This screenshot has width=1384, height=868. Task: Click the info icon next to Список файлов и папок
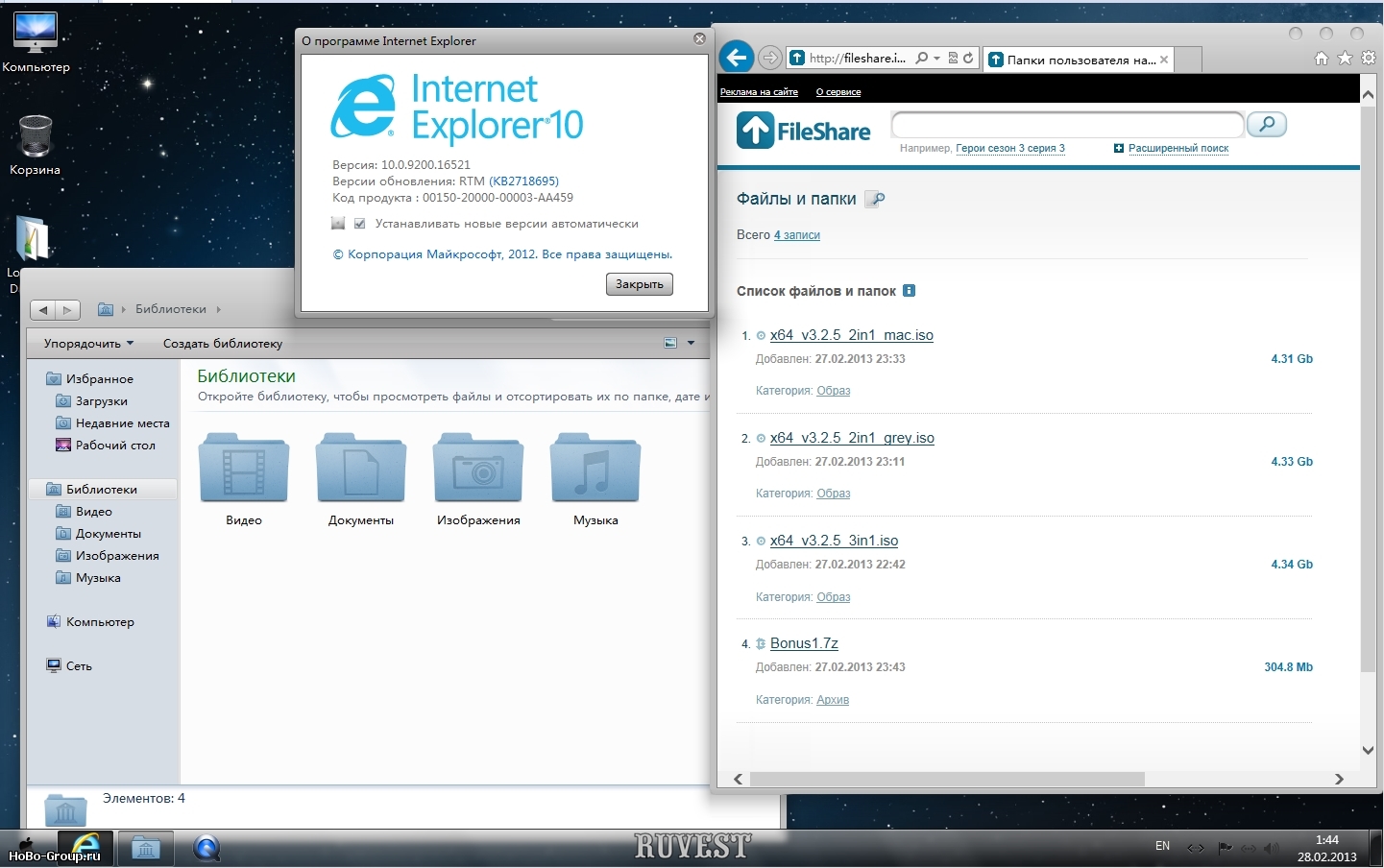click(909, 290)
